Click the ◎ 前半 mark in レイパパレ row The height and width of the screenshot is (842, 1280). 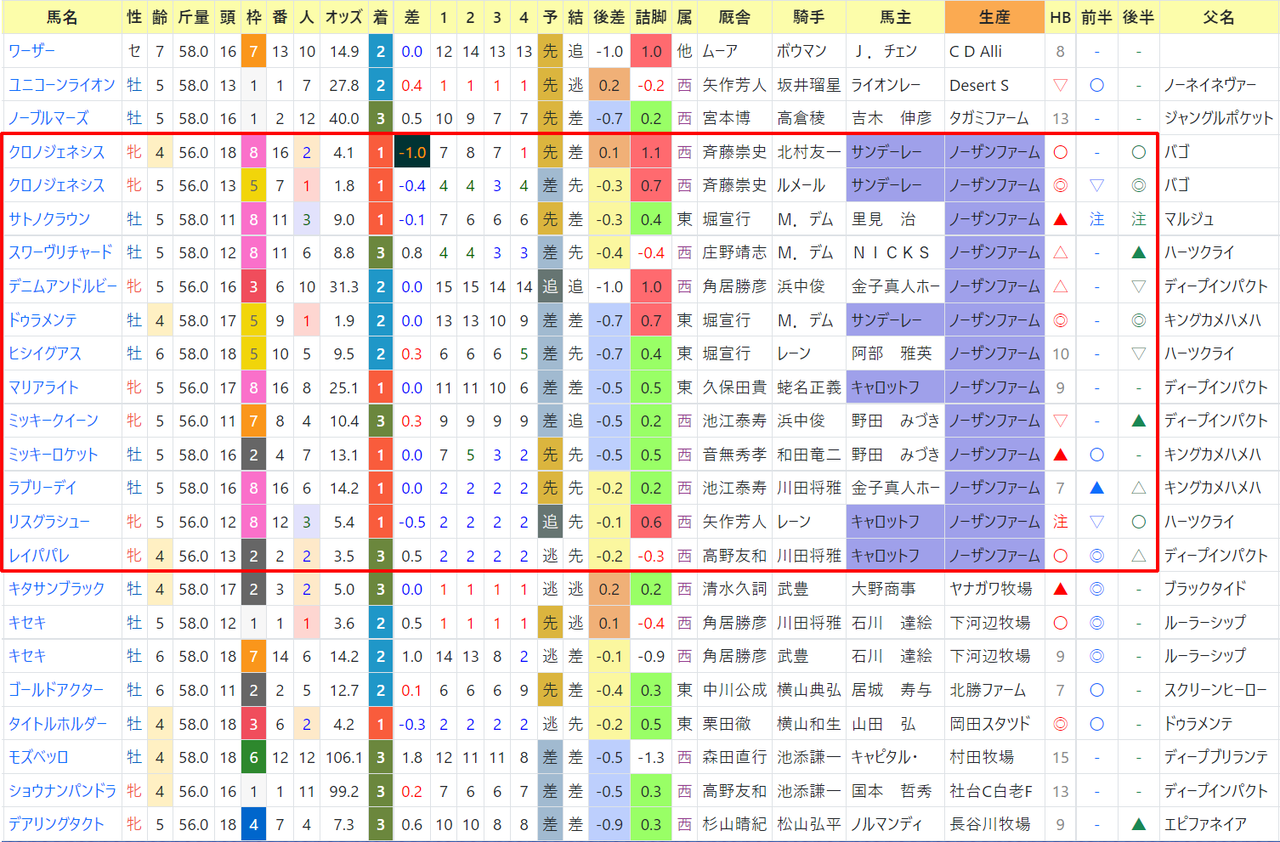[x=1097, y=555]
